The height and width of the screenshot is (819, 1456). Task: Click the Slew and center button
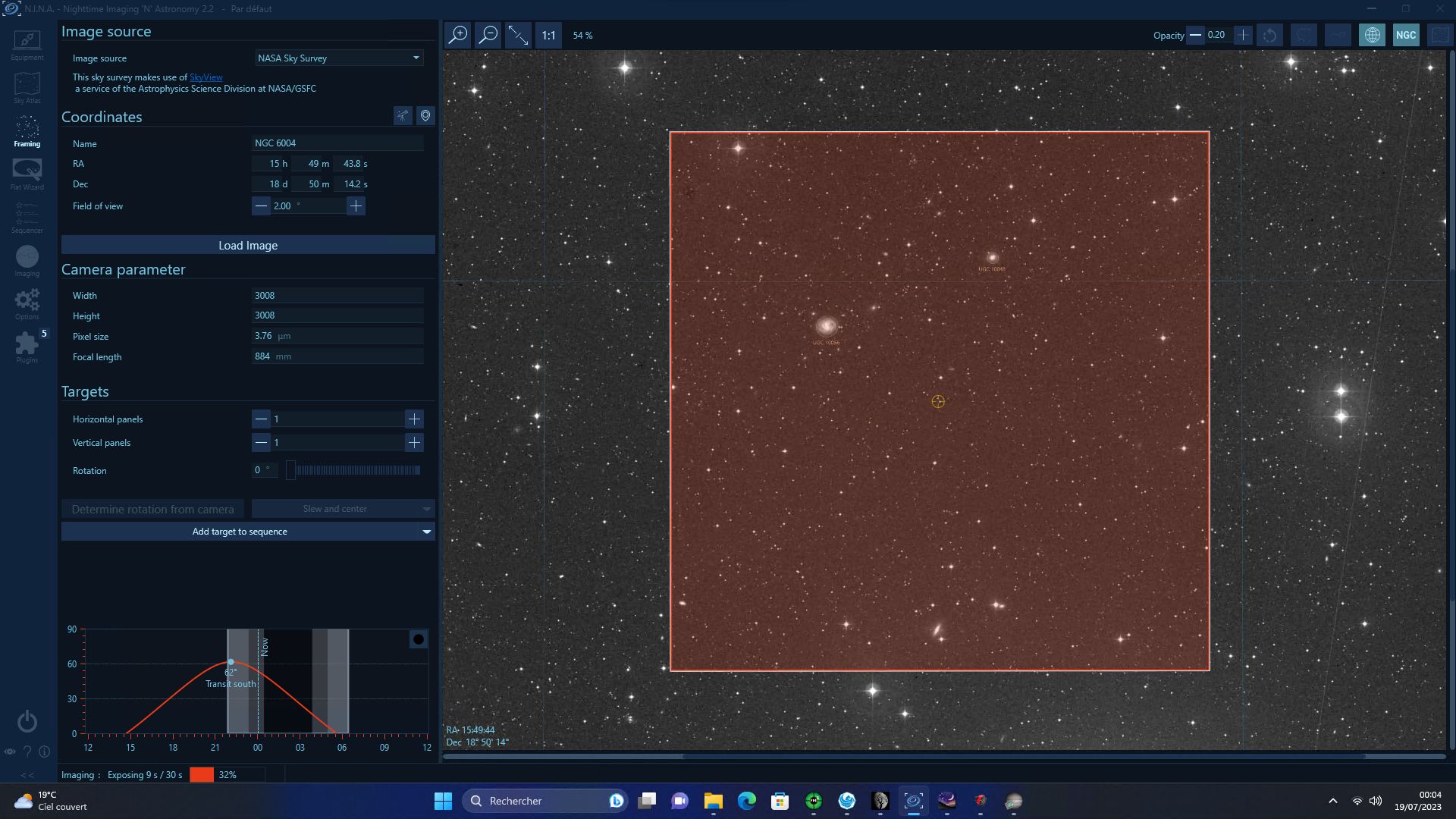[335, 509]
